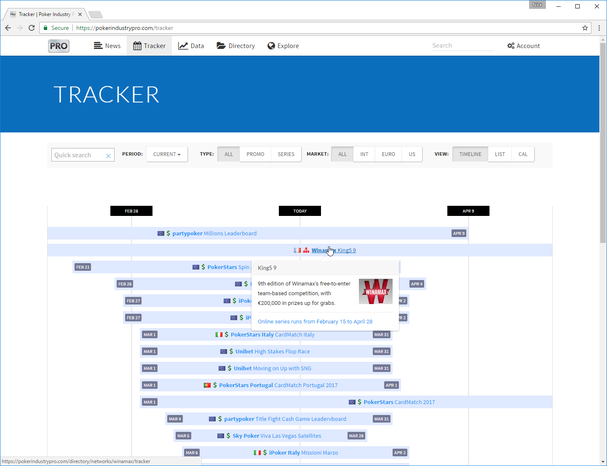This screenshot has height=466, width=607.
Task: Click dollar icon on Unibet High Stakes row
Action: click(231, 351)
